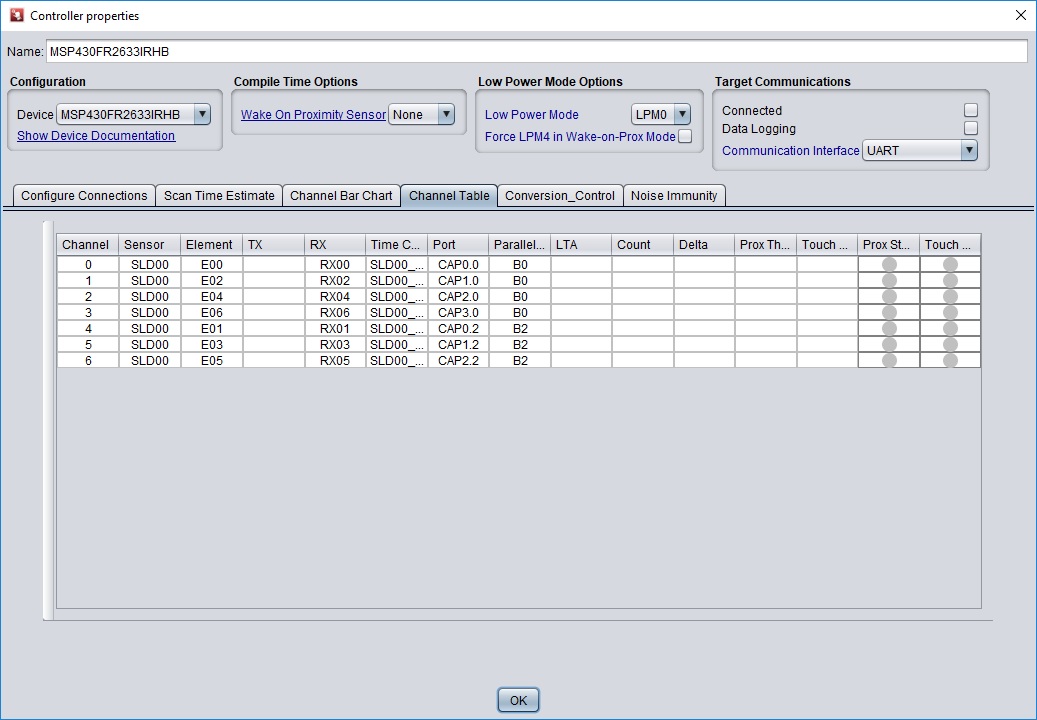
Task: Select the E03 element cell
Action: coord(212,344)
